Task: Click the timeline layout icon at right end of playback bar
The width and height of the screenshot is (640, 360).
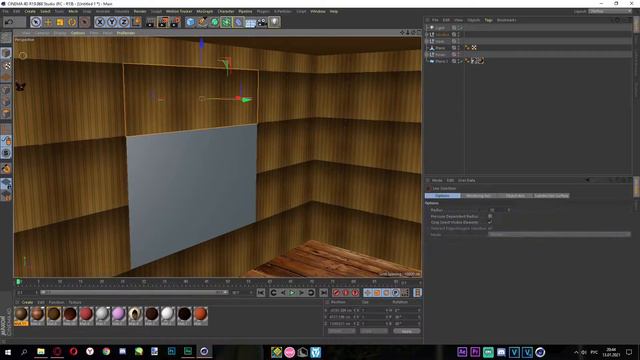Action: 417,292
